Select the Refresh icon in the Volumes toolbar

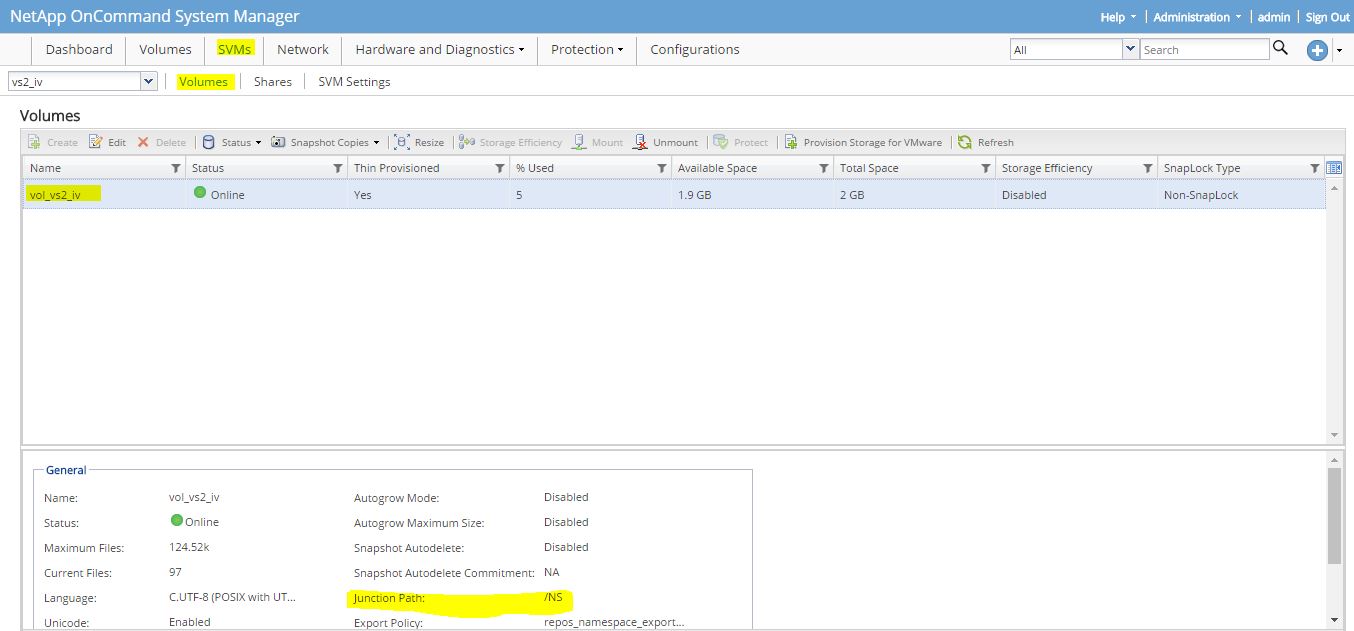click(986, 142)
